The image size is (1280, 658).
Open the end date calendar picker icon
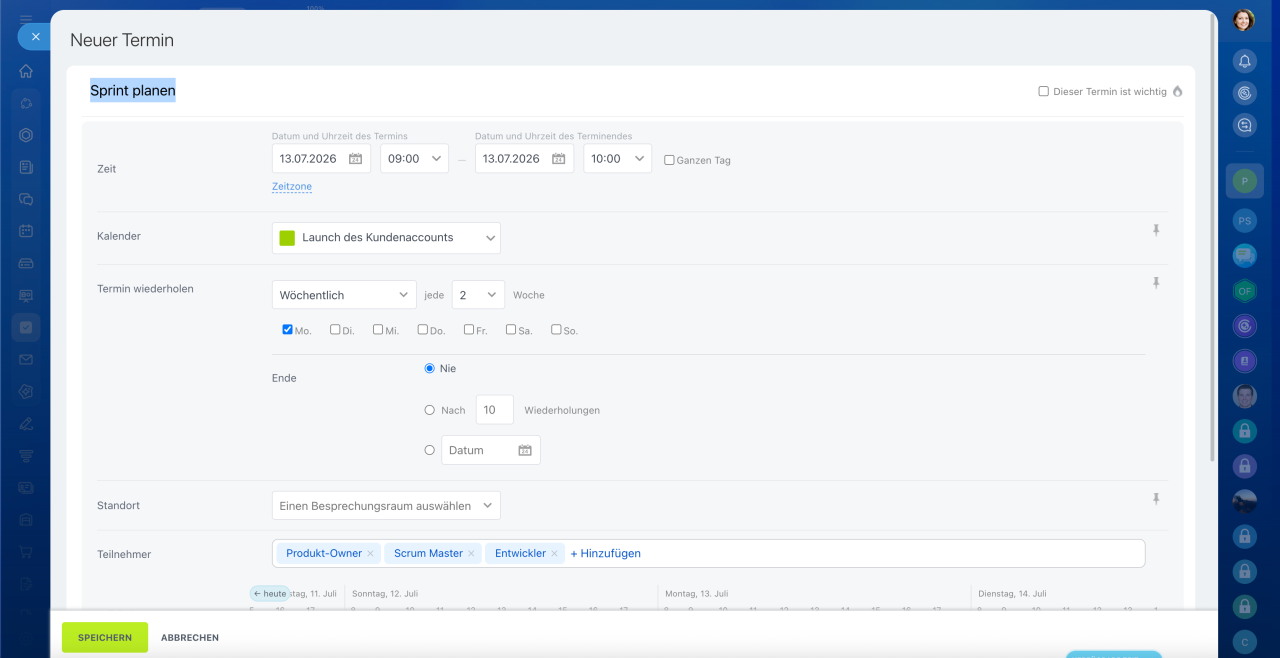[x=558, y=158]
